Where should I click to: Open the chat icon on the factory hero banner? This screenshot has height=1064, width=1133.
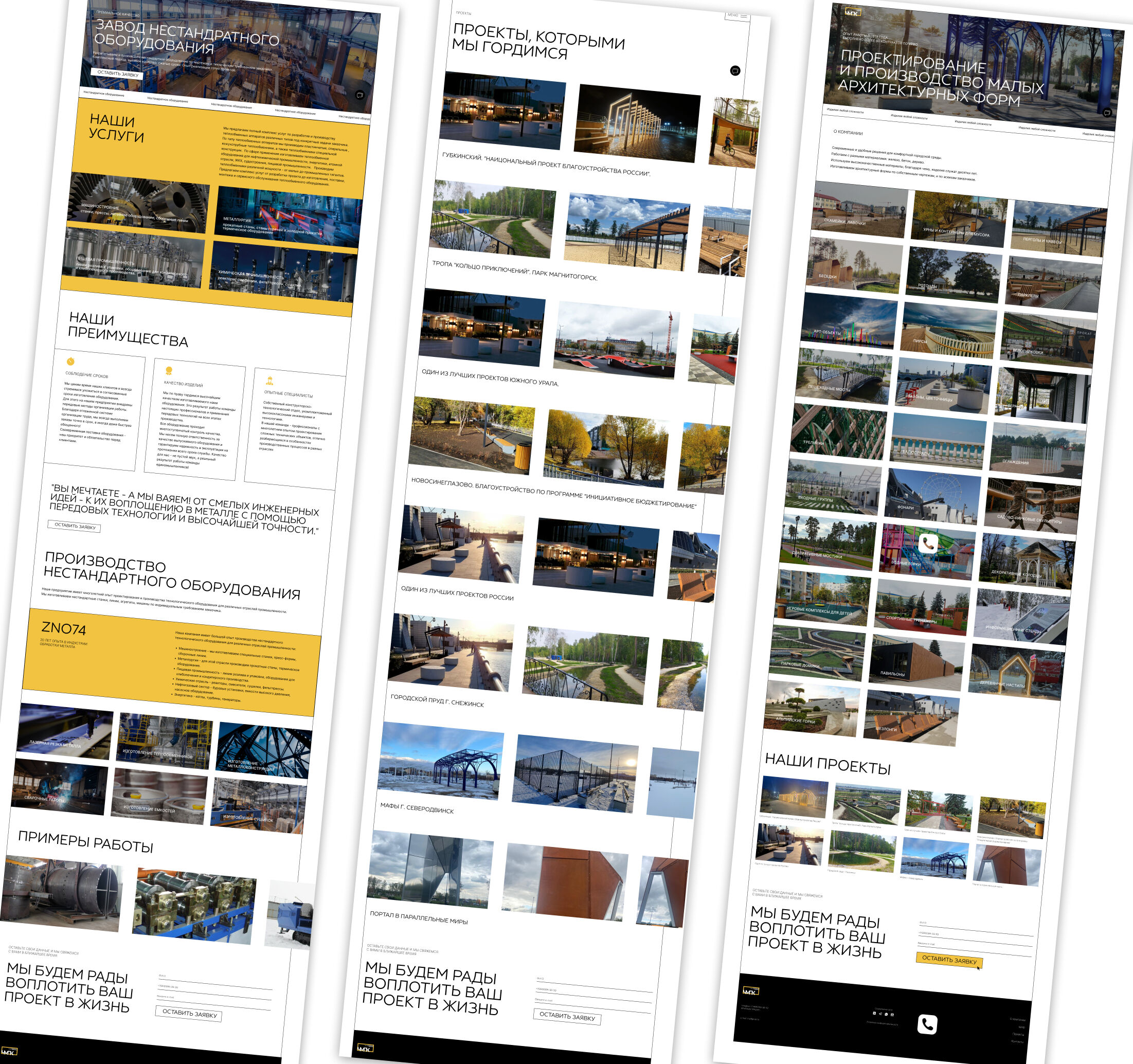(x=359, y=95)
